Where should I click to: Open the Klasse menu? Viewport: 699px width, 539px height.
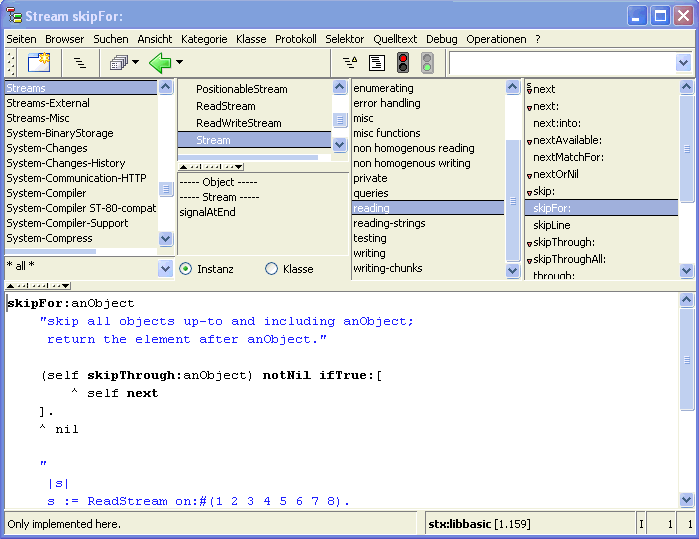[x=251, y=39]
